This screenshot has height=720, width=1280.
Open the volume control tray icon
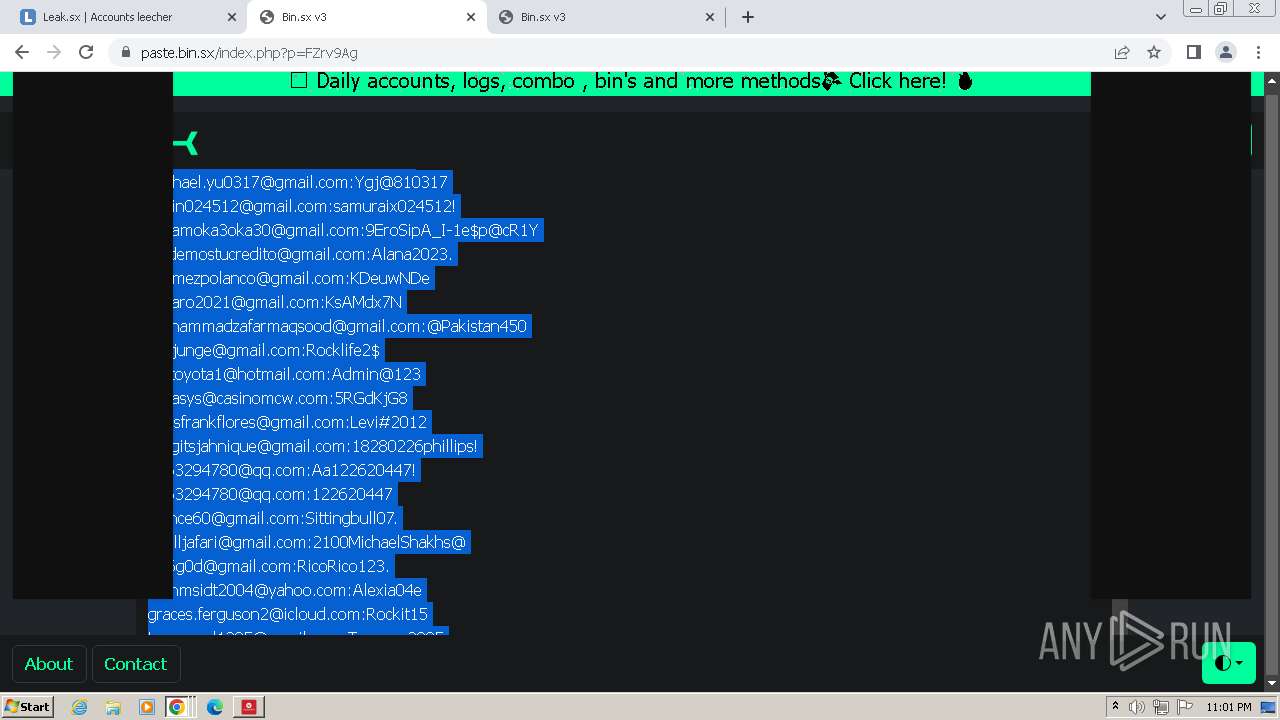1137,707
